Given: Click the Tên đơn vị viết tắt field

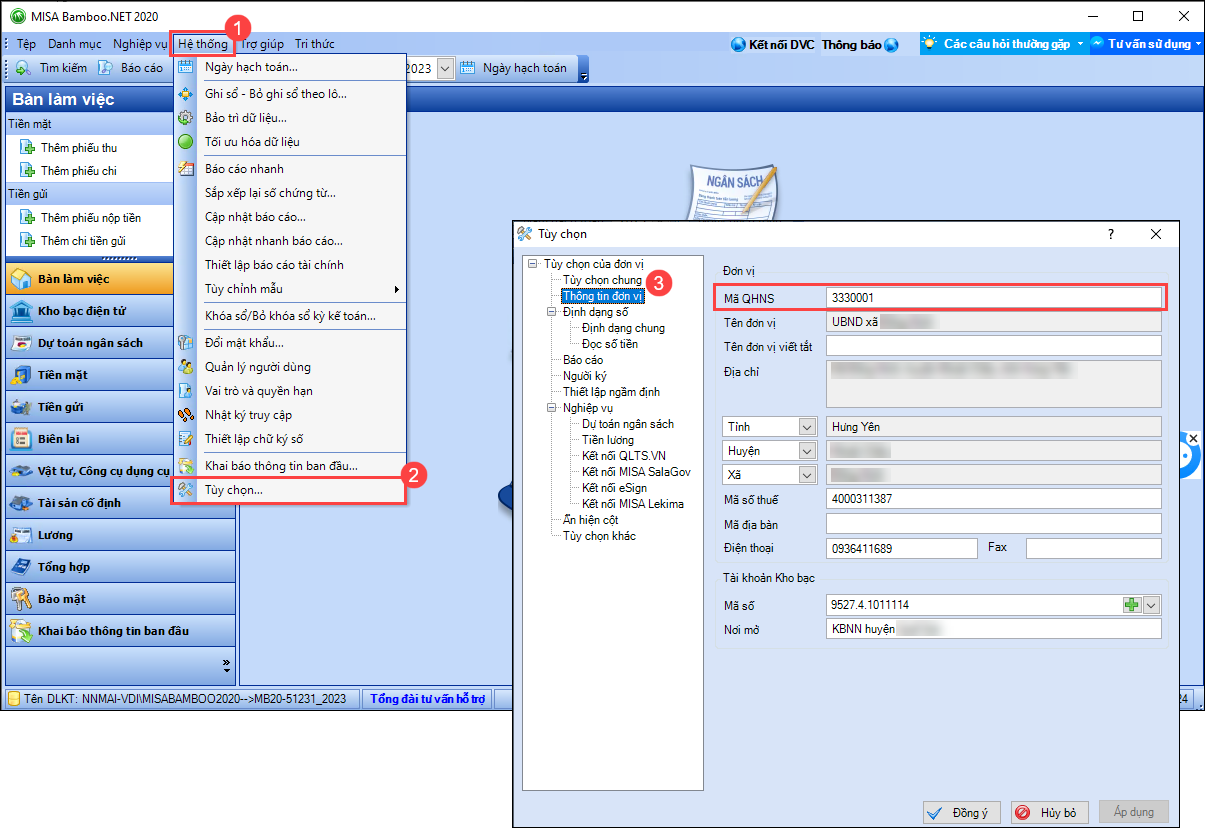Looking at the screenshot, I should click(994, 346).
